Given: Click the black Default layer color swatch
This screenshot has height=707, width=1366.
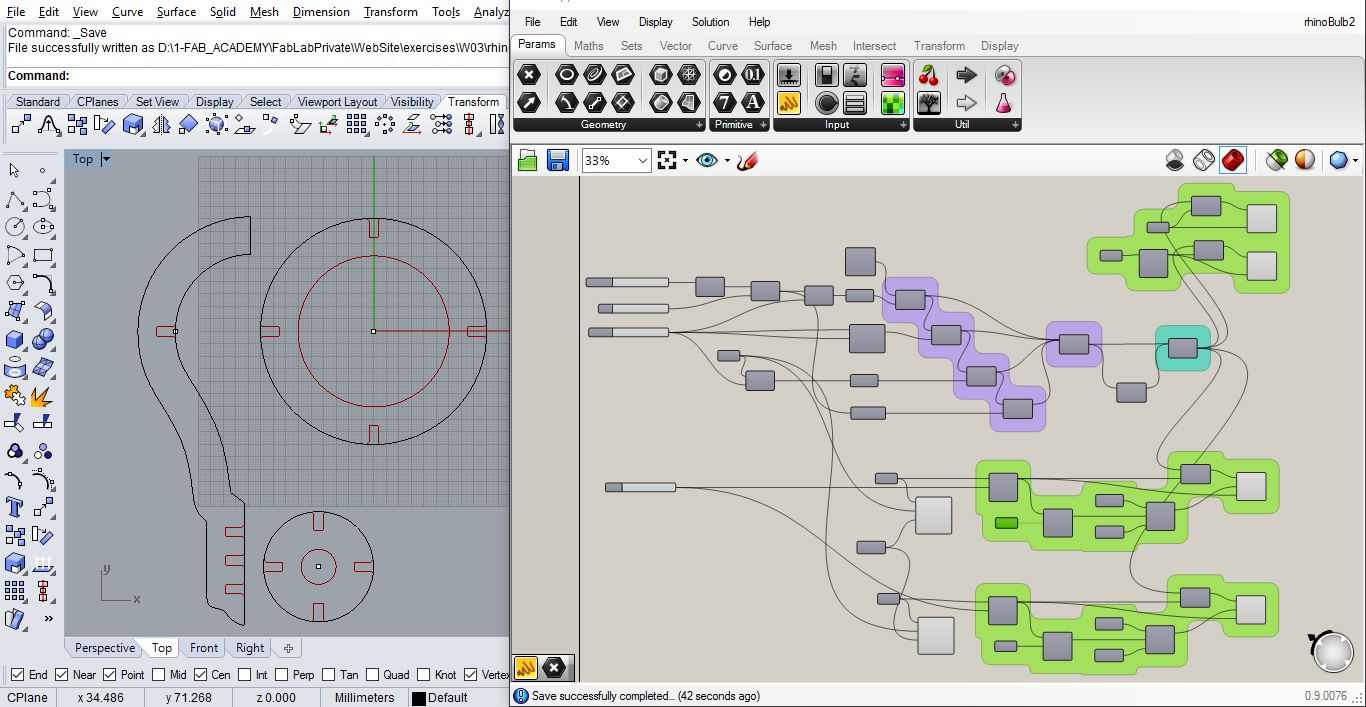Looking at the screenshot, I should [419, 698].
